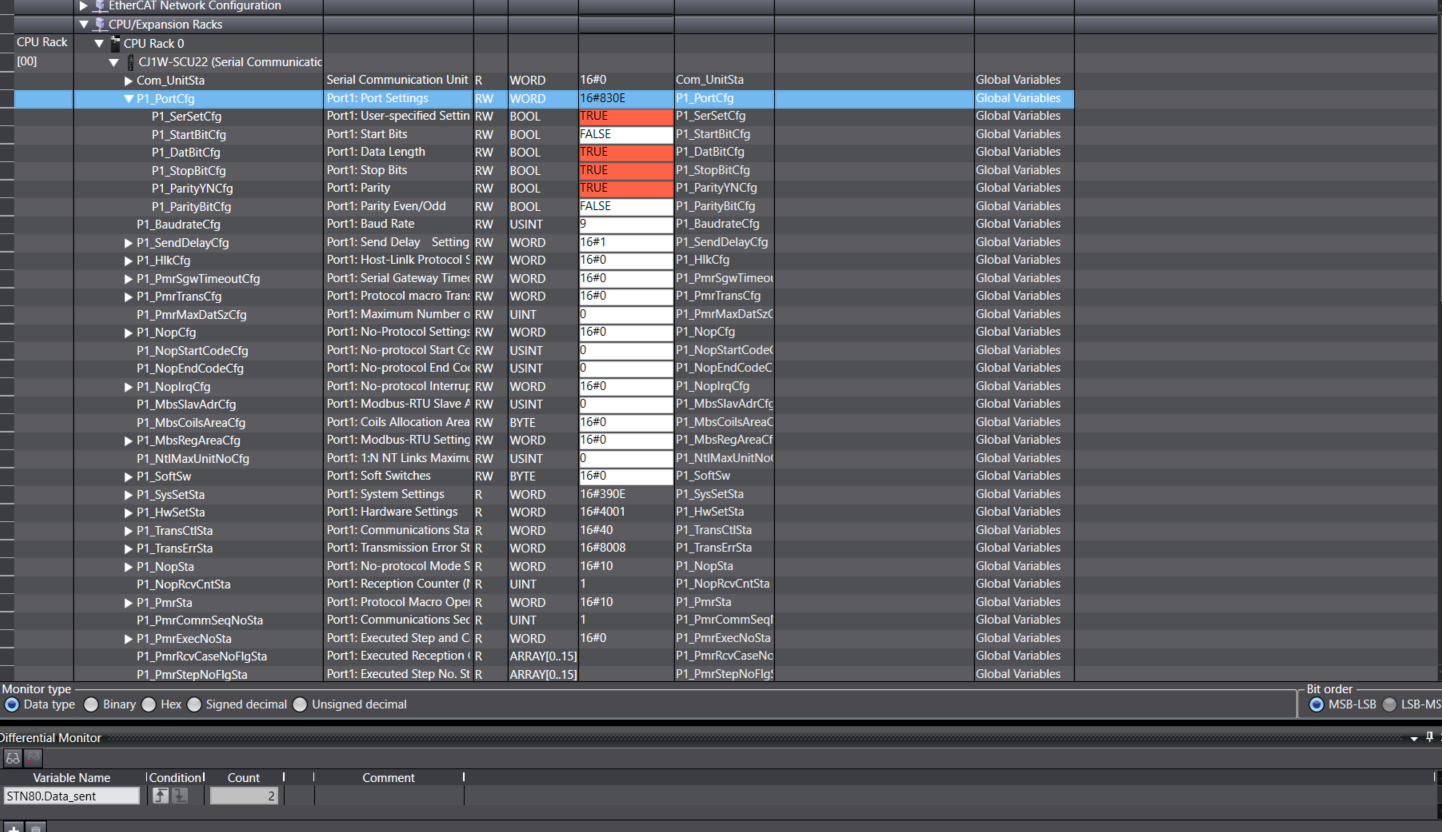Pin the Differential Monitor panel

coord(1429,738)
